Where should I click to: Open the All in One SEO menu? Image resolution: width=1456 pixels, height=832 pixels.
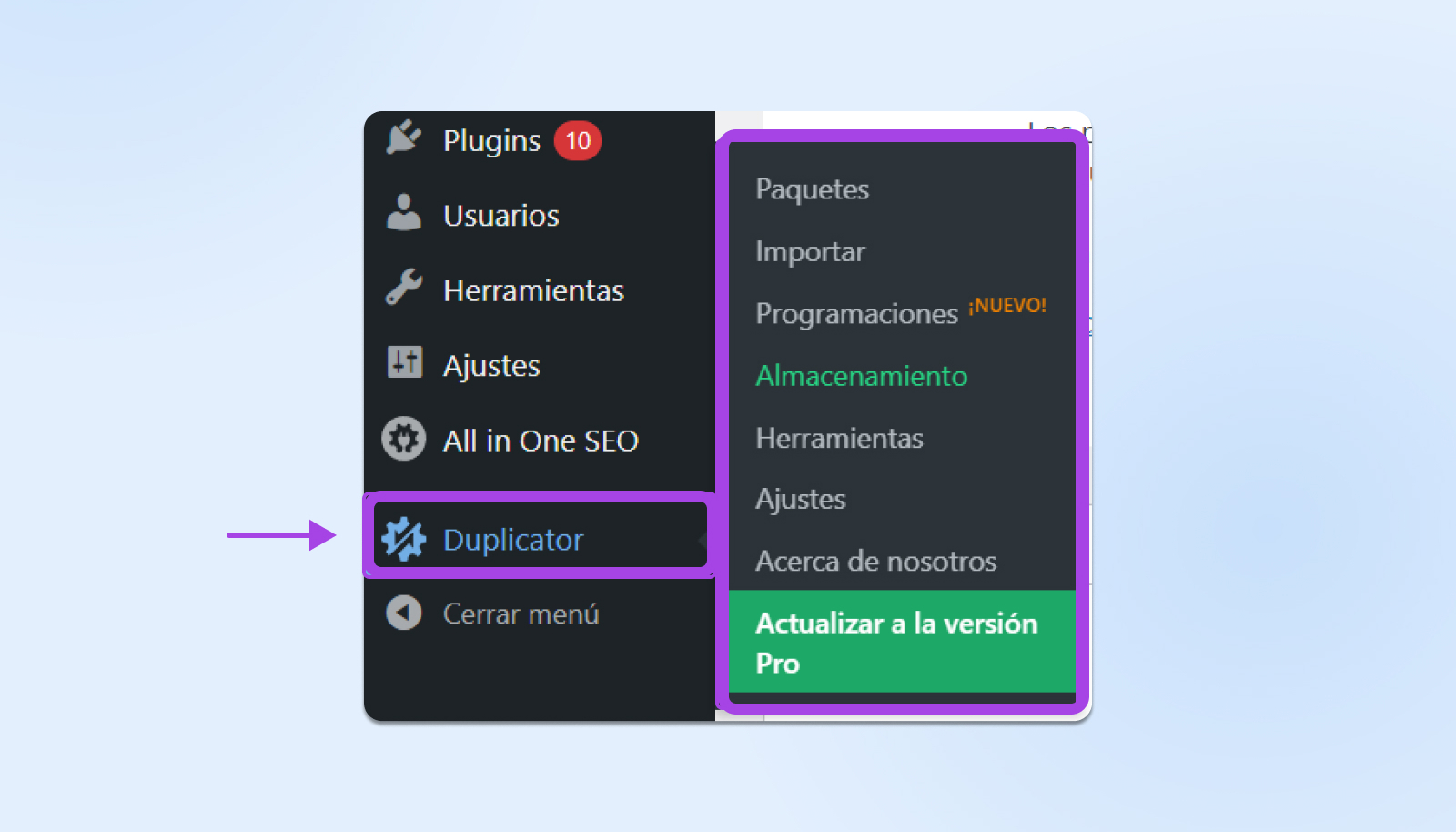click(x=540, y=441)
